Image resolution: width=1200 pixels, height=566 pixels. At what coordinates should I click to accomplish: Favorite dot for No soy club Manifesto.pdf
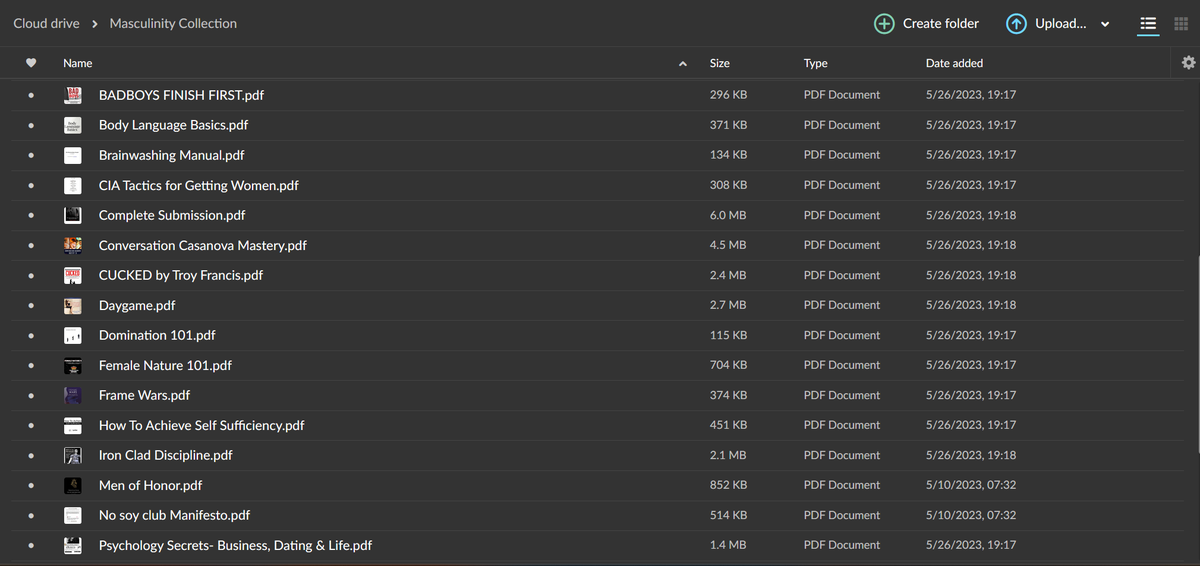31,516
